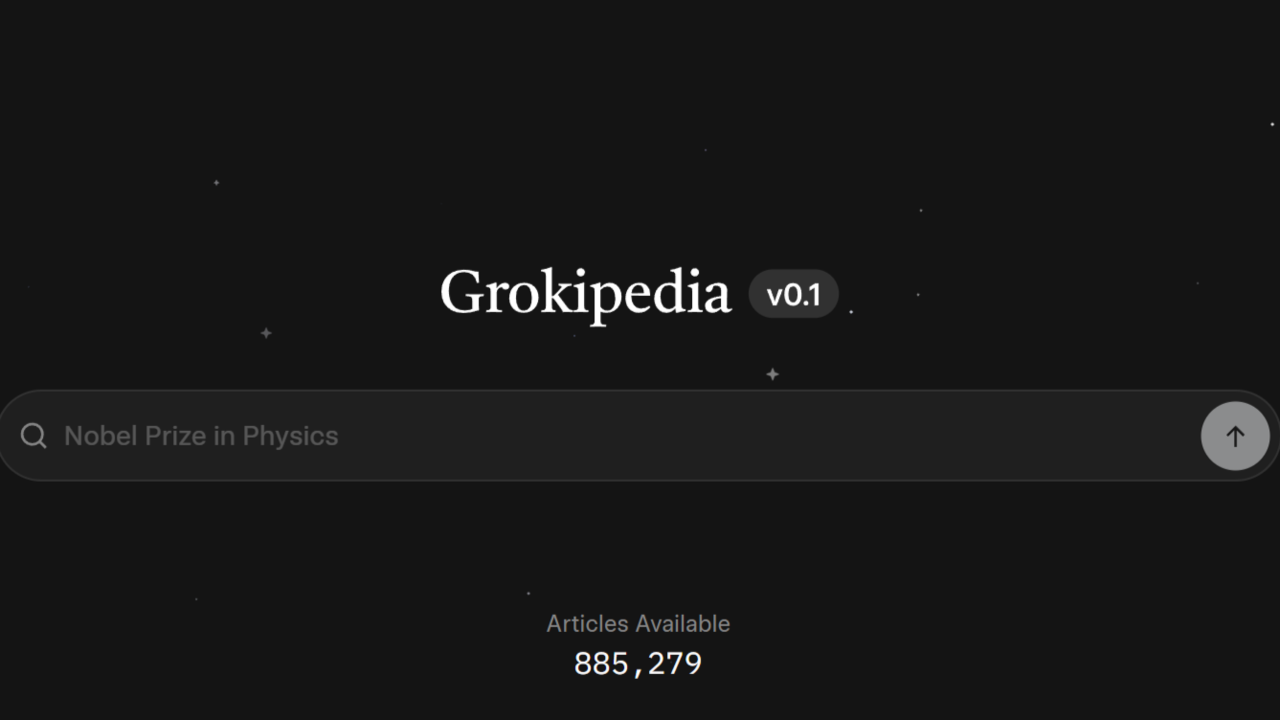Click the star dot at the top-right screen edge

[1272, 124]
